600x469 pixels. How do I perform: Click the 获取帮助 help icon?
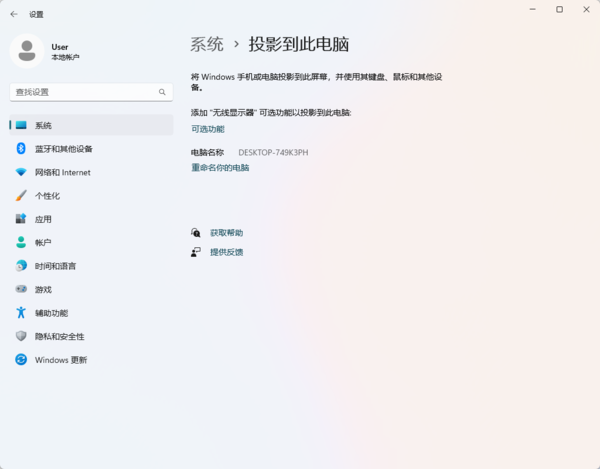196,233
